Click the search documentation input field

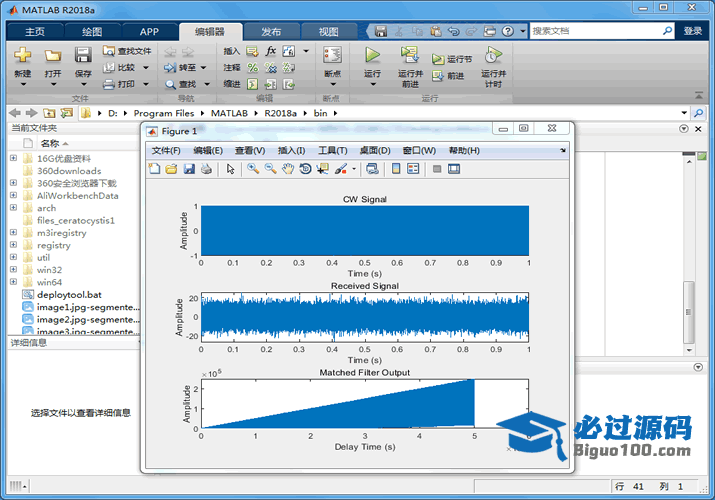(x=596, y=31)
